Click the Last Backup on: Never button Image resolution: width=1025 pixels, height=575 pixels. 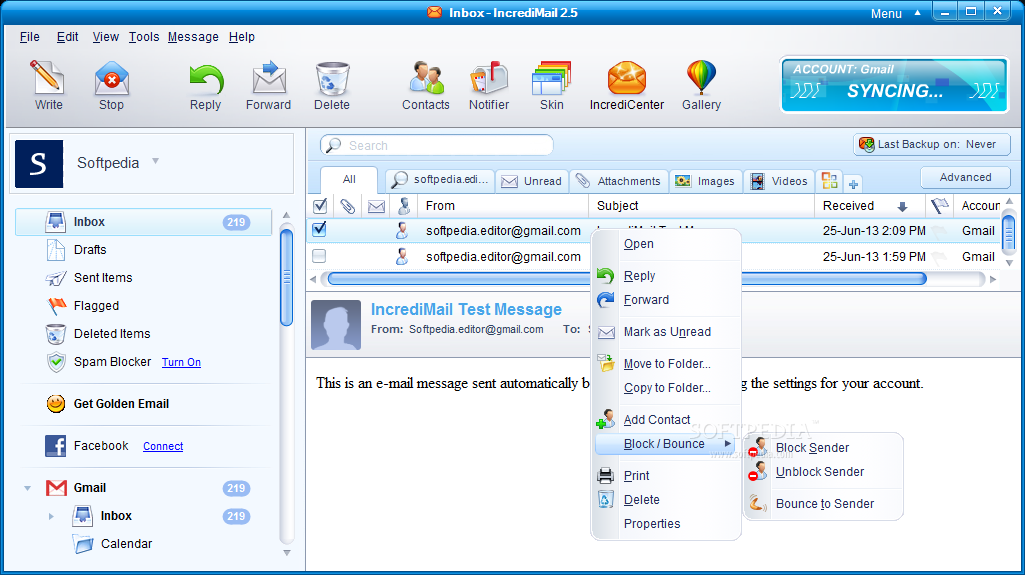pos(932,144)
